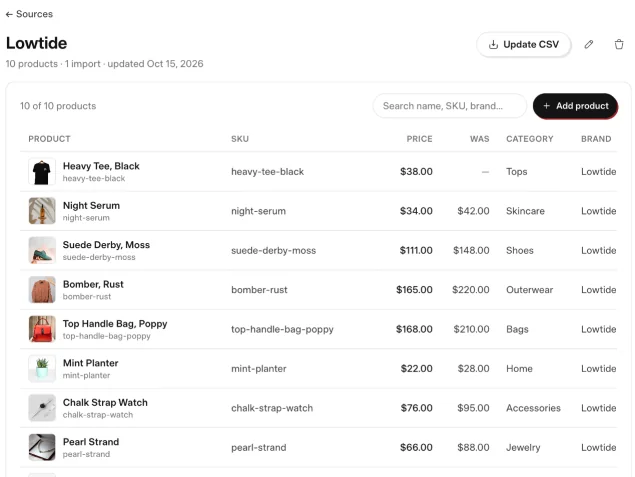Open the Top Handle Bag, Poppy thumbnail
The height and width of the screenshot is (477, 635).
click(x=42, y=329)
